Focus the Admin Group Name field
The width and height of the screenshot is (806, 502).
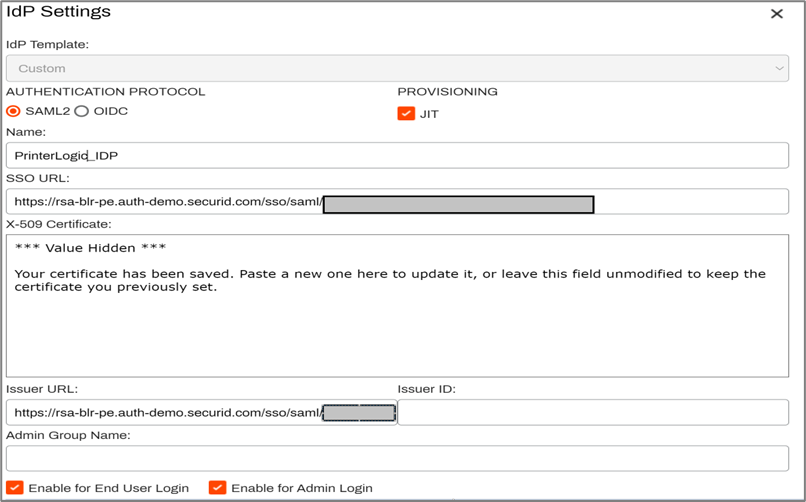[396, 458]
